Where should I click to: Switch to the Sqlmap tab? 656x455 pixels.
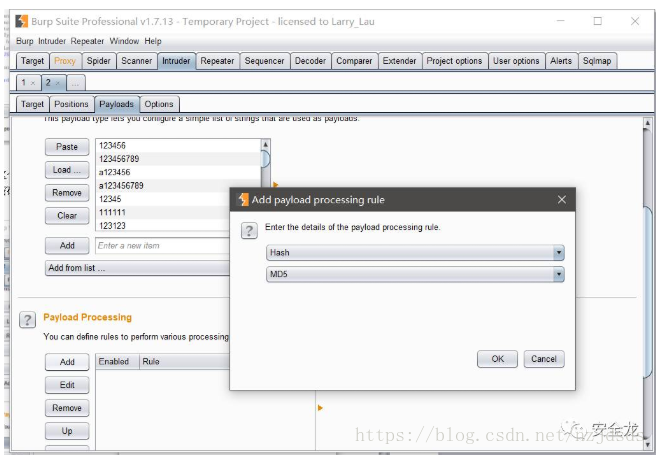tap(597, 61)
